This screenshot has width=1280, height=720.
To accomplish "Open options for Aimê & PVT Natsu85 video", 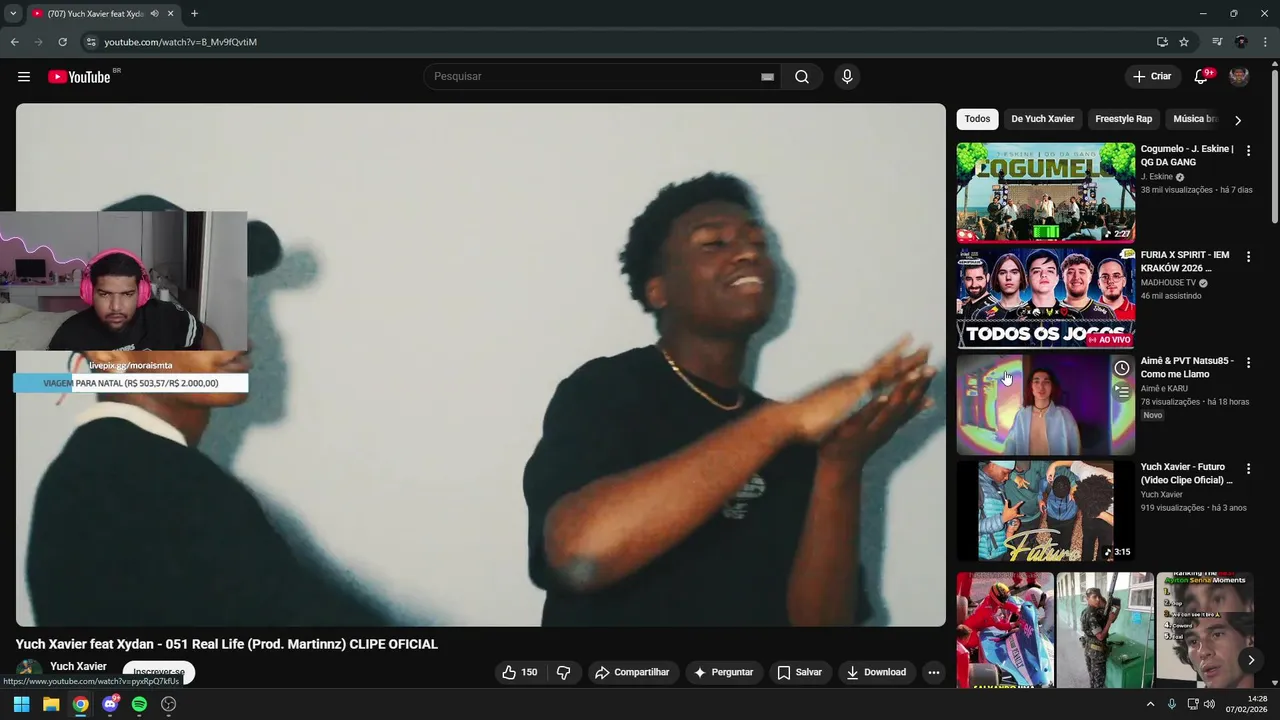I will 1248,363.
